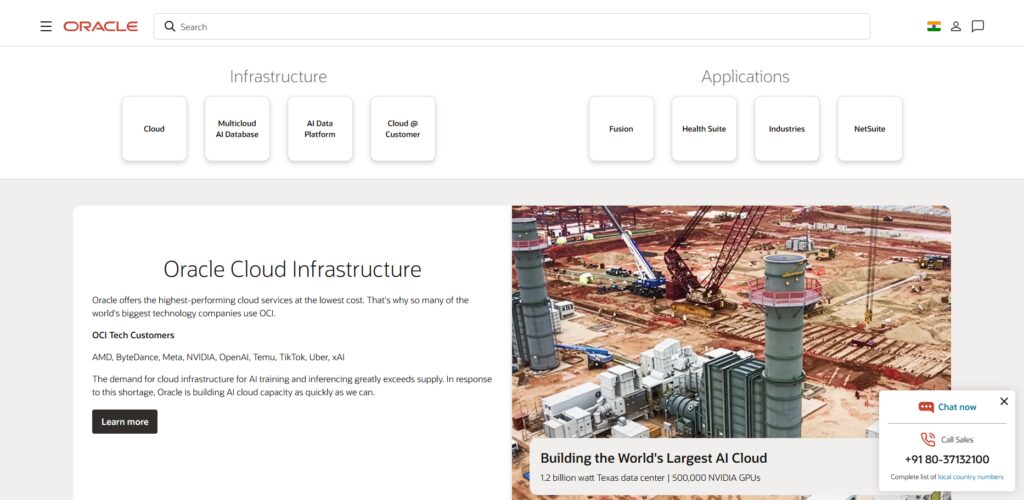This screenshot has height=500, width=1024.
Task: Click the Learn more button
Action: (125, 422)
